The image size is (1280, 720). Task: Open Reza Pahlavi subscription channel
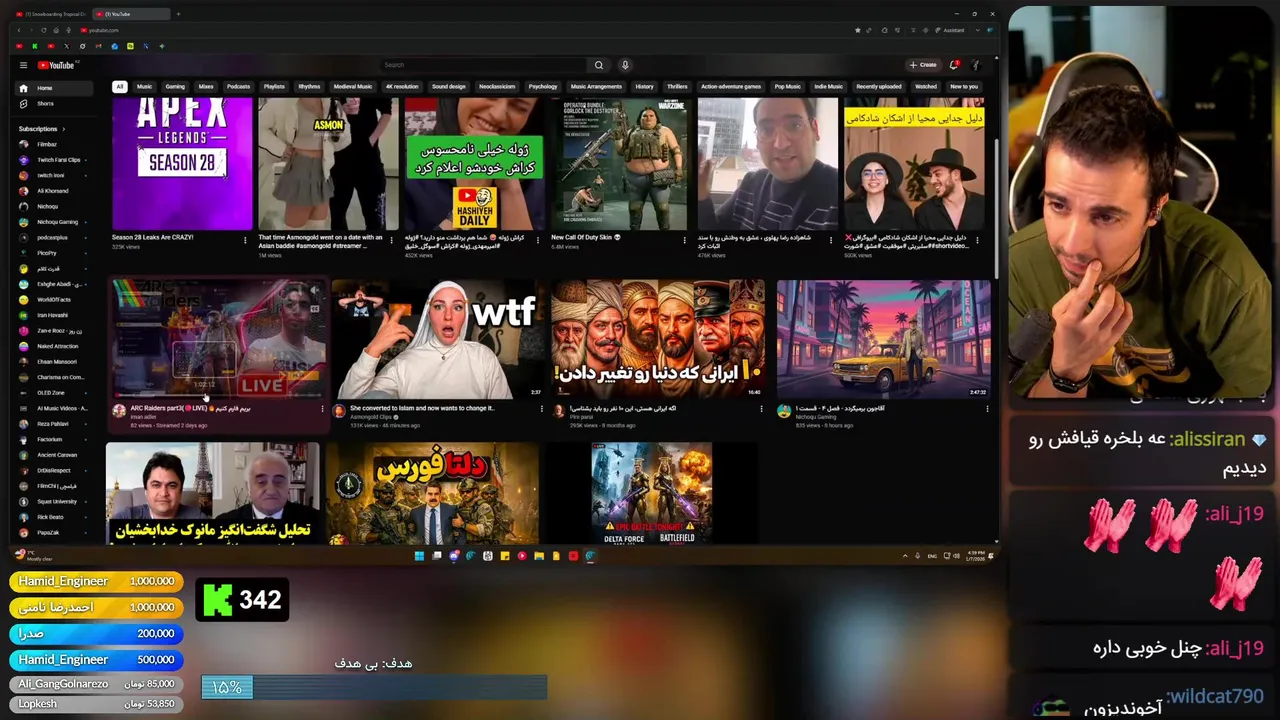pos(52,424)
